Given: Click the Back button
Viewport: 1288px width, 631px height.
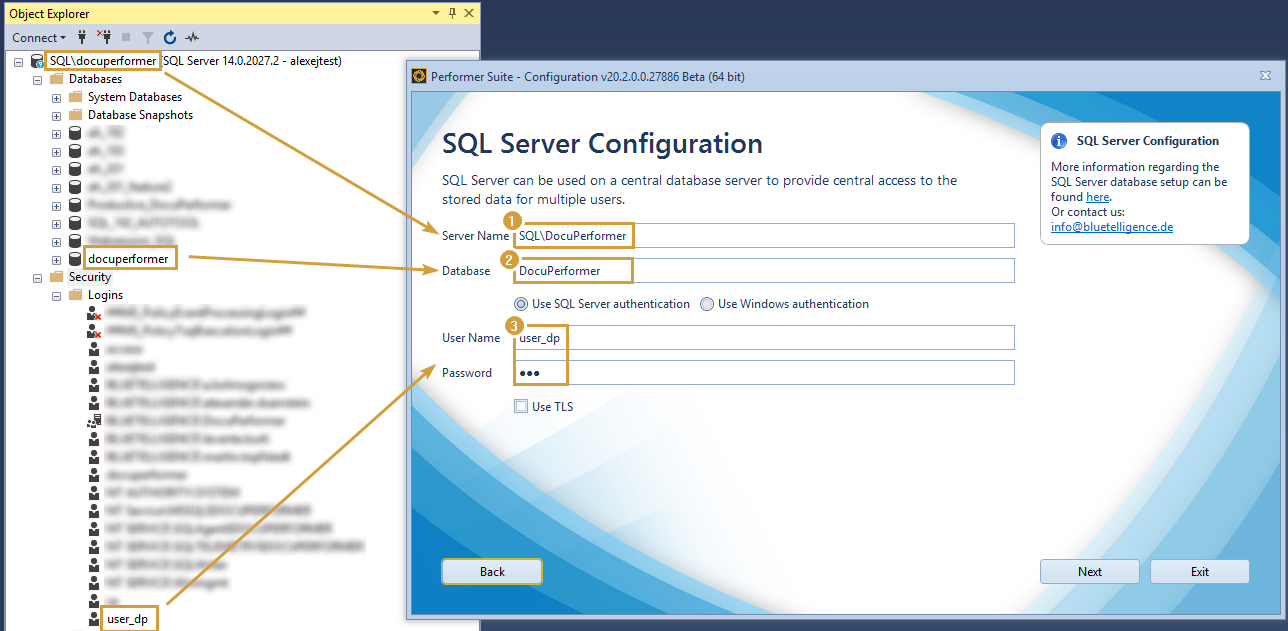Looking at the screenshot, I should click(492, 571).
